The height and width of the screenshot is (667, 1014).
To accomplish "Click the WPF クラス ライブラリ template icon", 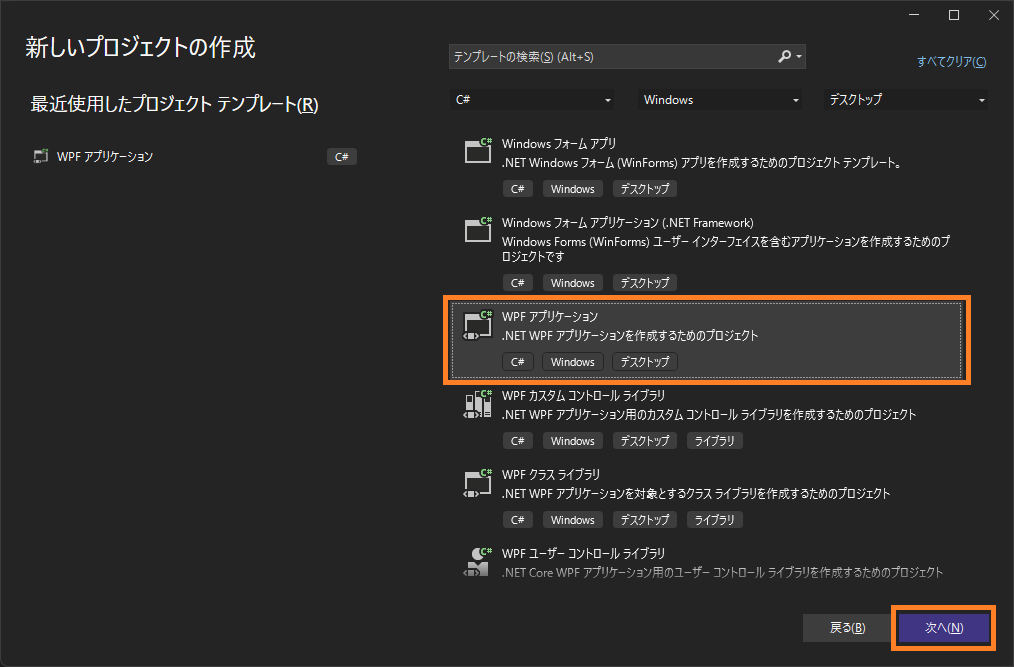I will [x=478, y=483].
